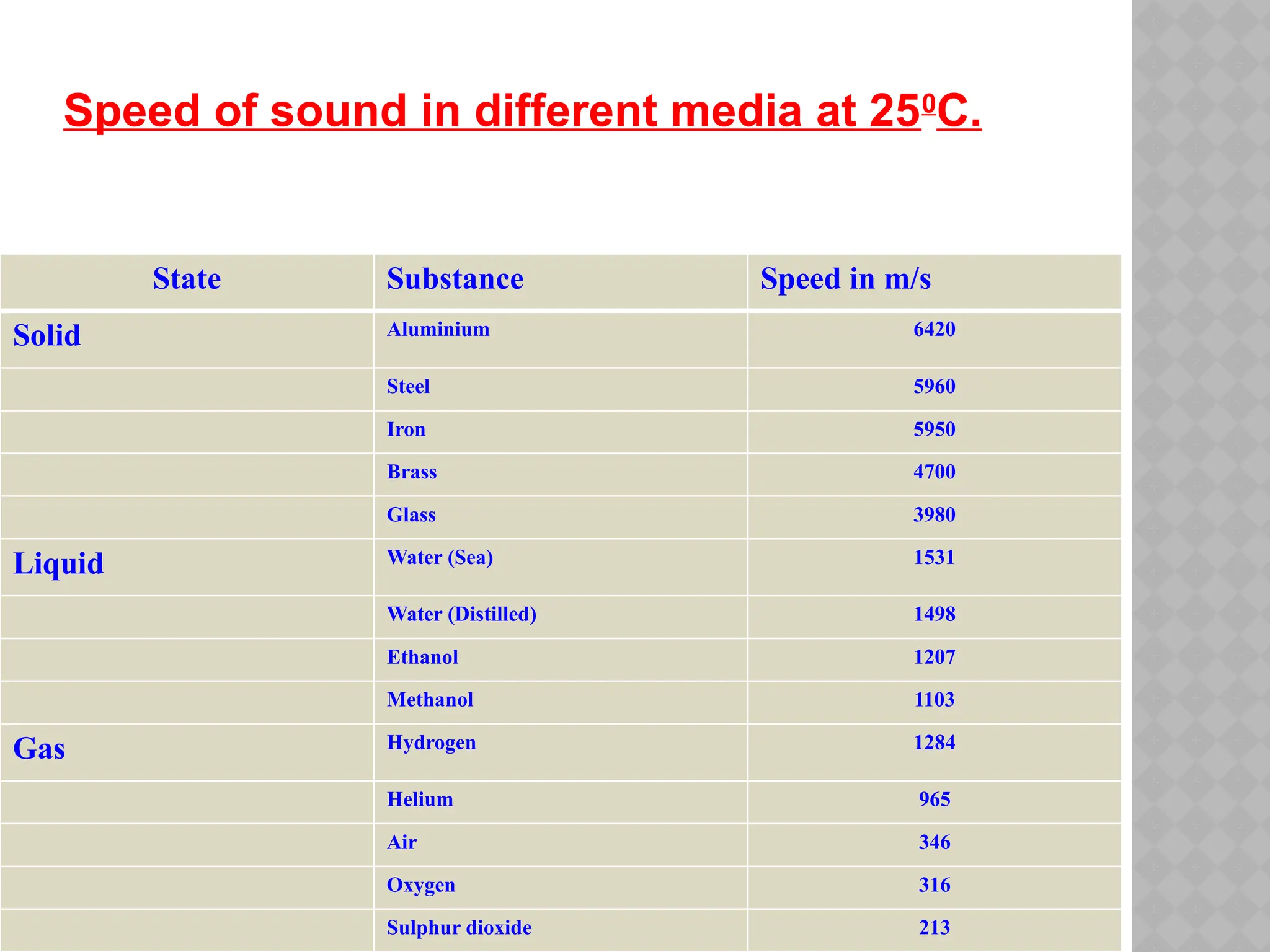Viewport: 1270px width, 952px height.
Task: Click the 'Gas' state cell
Action: 187,752
